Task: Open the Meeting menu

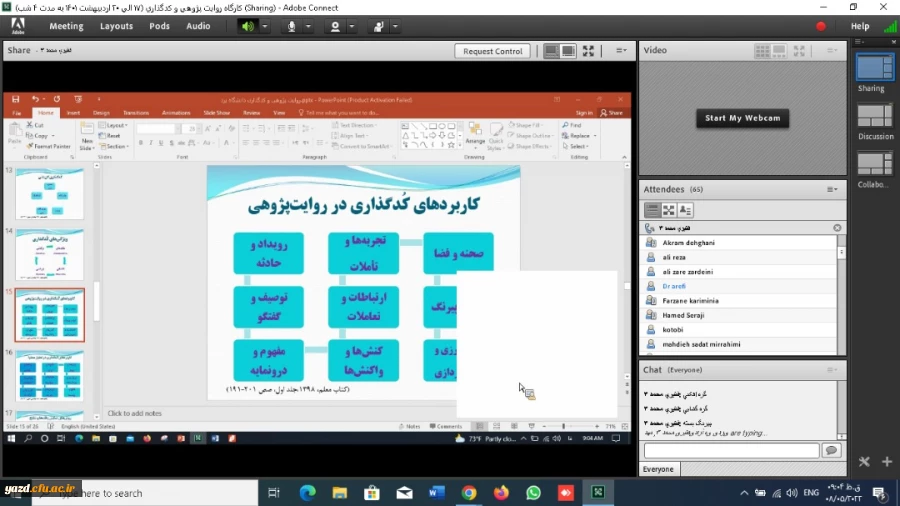Action: [x=66, y=26]
